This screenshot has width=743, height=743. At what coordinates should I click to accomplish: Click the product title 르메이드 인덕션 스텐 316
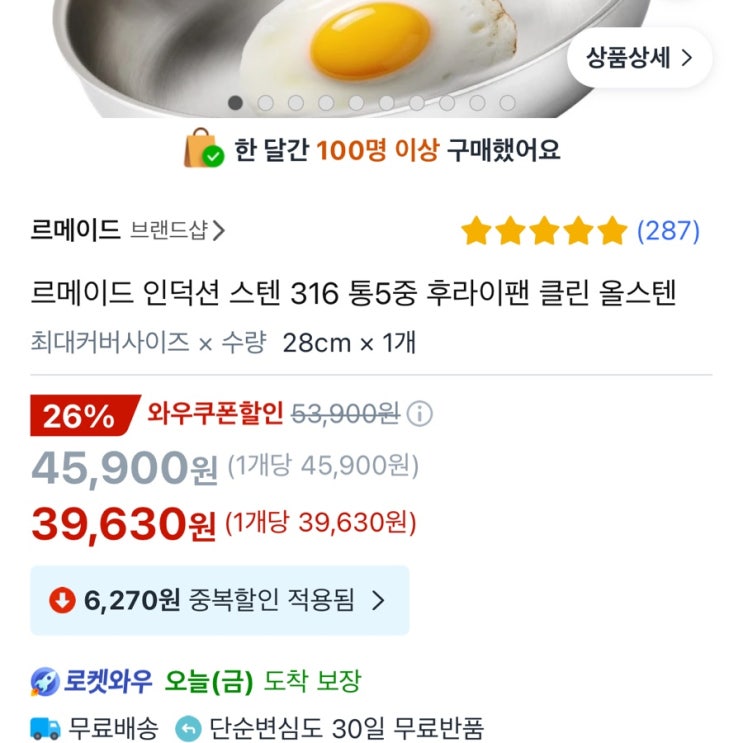(x=354, y=293)
